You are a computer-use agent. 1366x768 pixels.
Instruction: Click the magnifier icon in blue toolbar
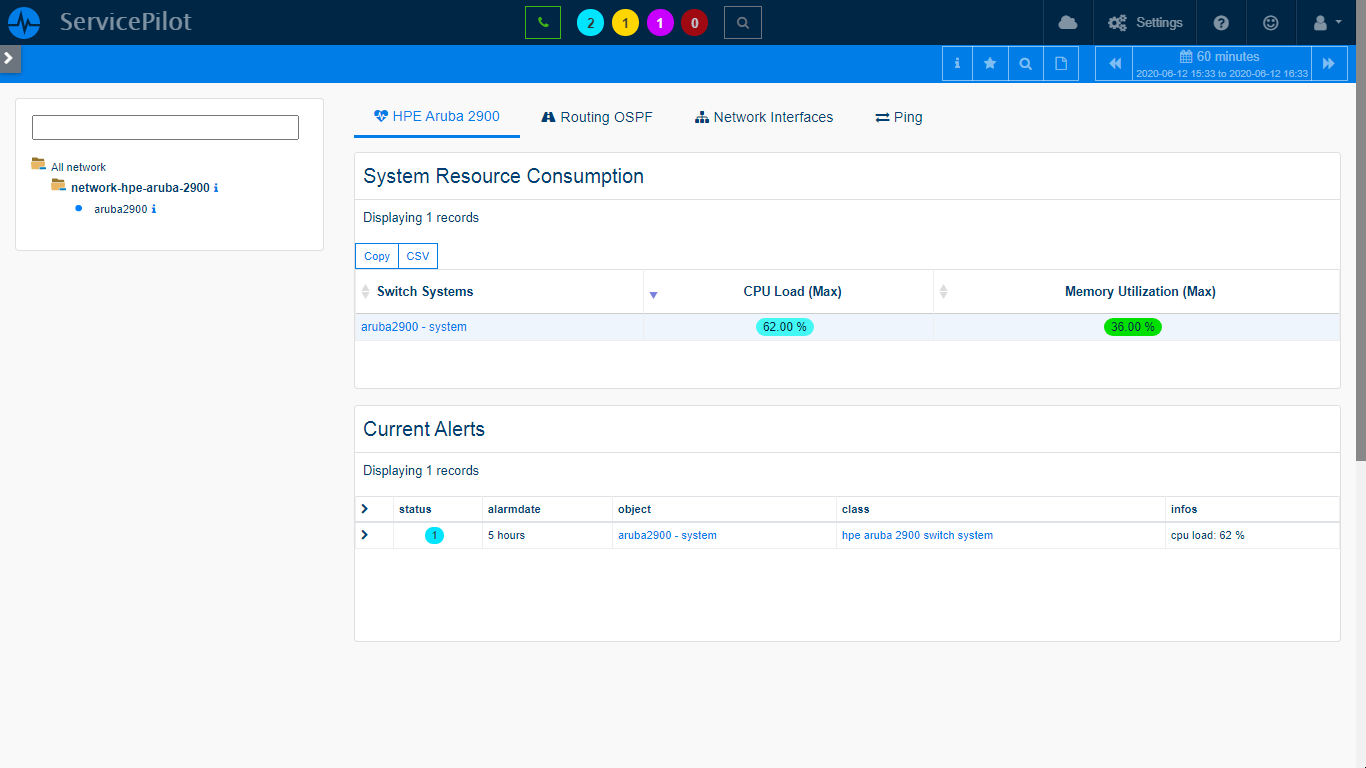click(x=1025, y=64)
